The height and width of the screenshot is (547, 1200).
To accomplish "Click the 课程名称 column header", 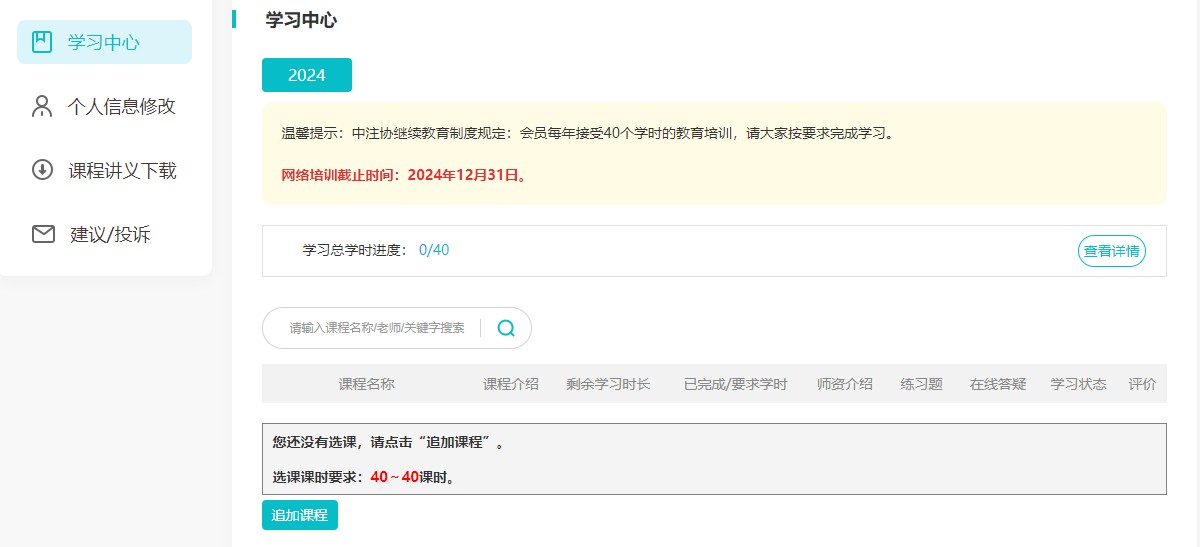I will (x=366, y=384).
